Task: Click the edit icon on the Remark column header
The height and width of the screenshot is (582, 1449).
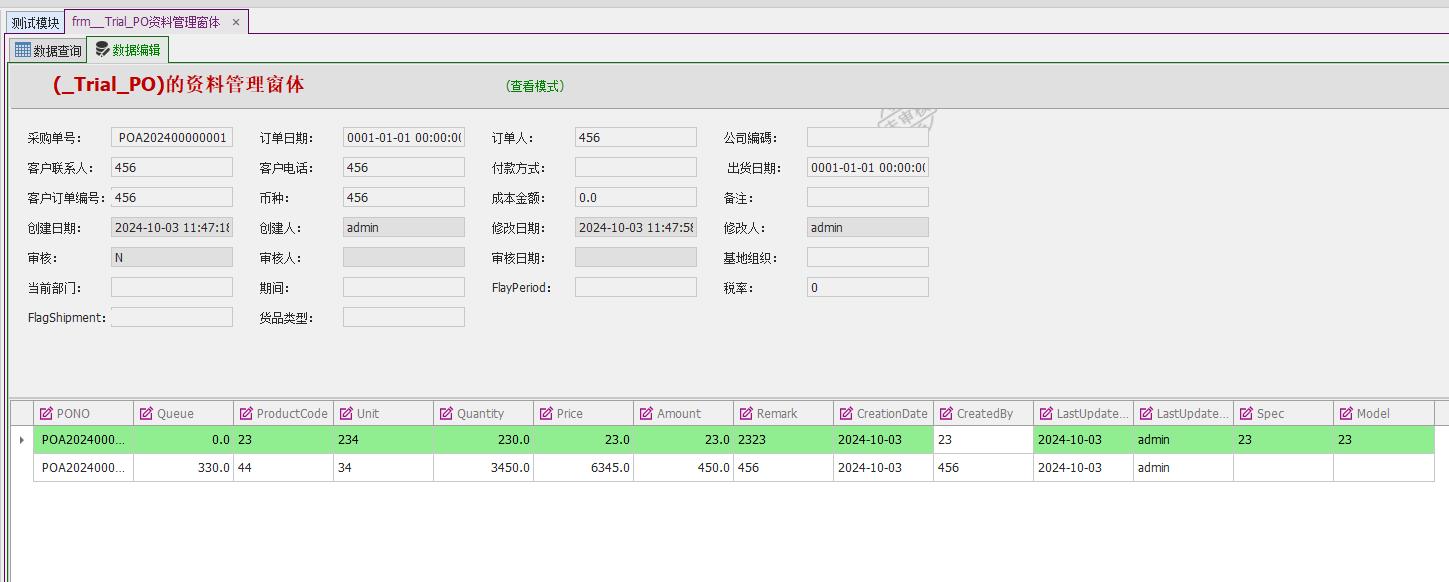Action: coord(746,412)
